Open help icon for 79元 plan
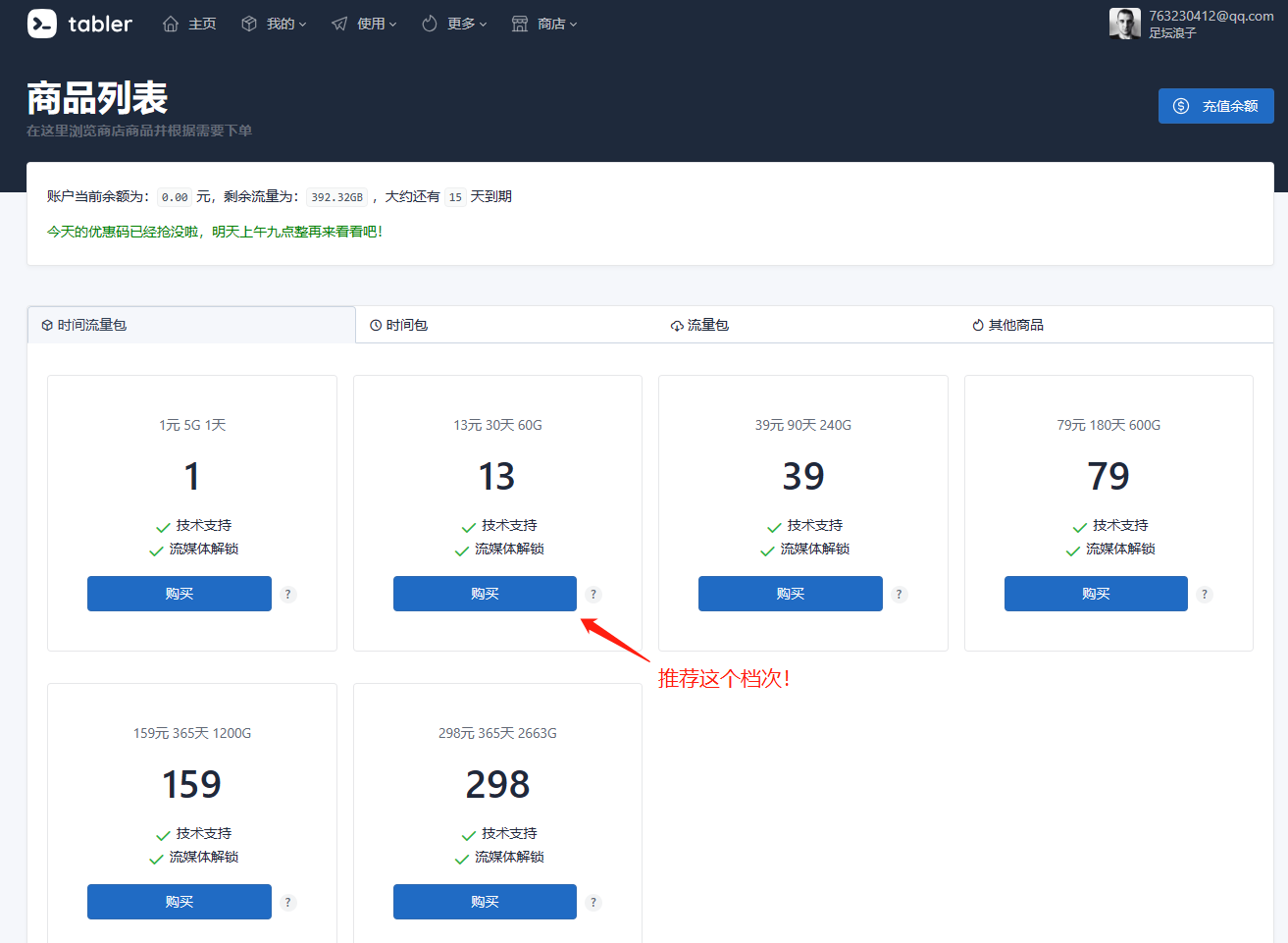The width and height of the screenshot is (1288, 943). tap(1205, 595)
